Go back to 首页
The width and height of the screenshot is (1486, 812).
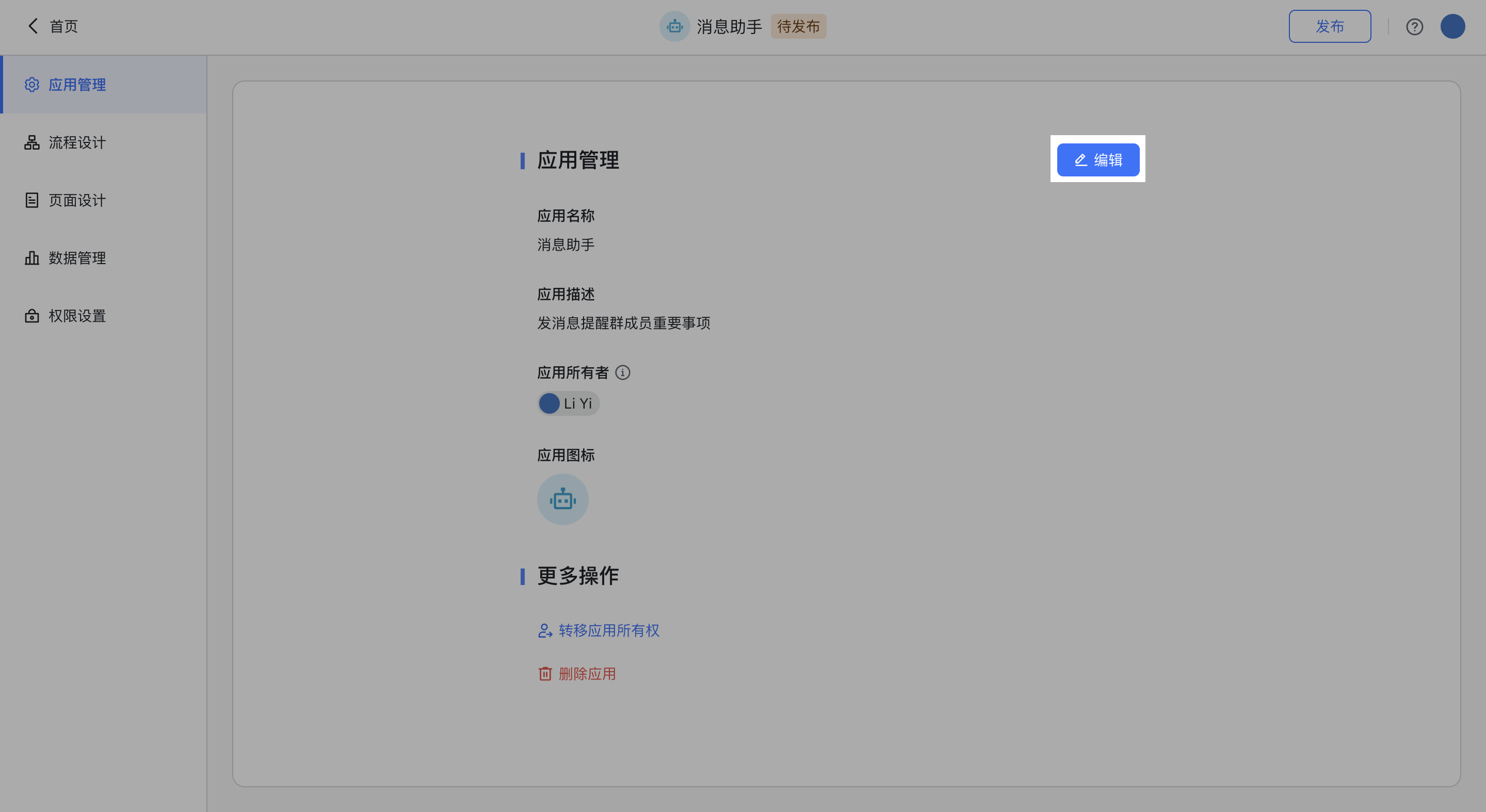pyautogui.click(x=63, y=26)
